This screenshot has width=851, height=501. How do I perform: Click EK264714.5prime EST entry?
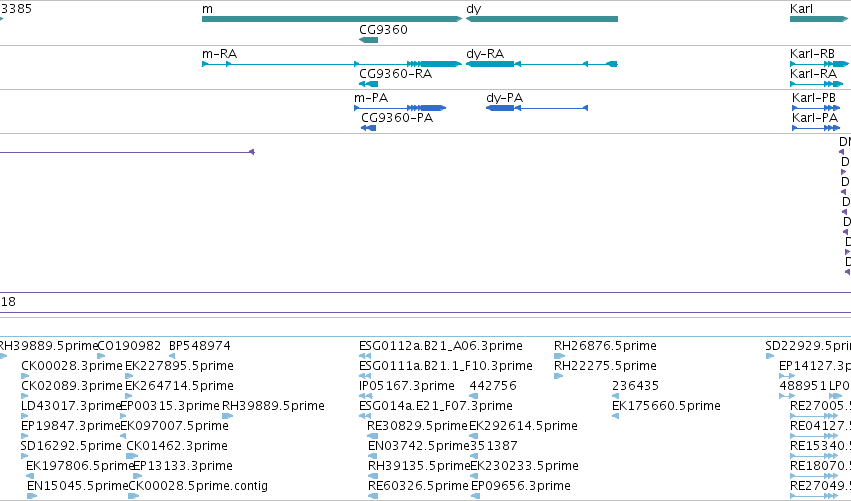(x=179, y=386)
